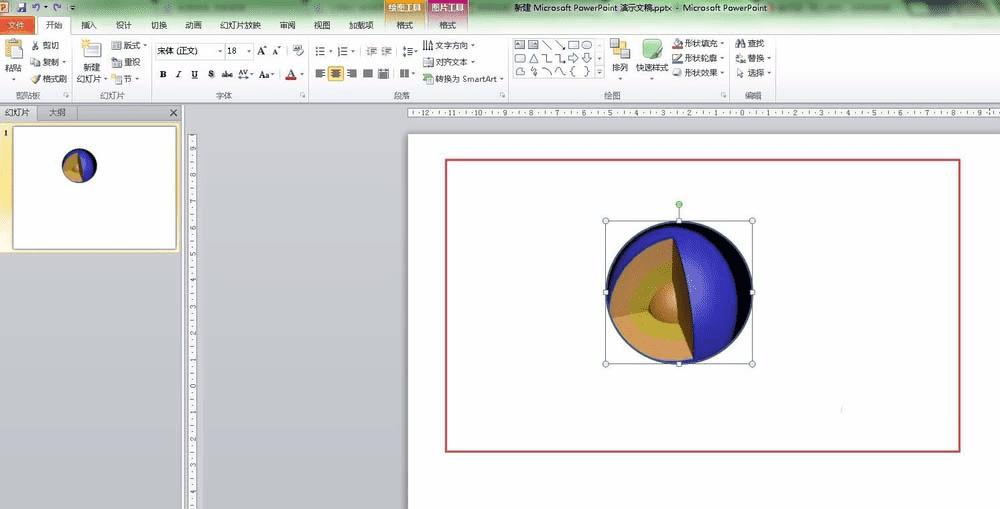
Task: Open the 视图 (View) tab
Action: tap(322, 26)
